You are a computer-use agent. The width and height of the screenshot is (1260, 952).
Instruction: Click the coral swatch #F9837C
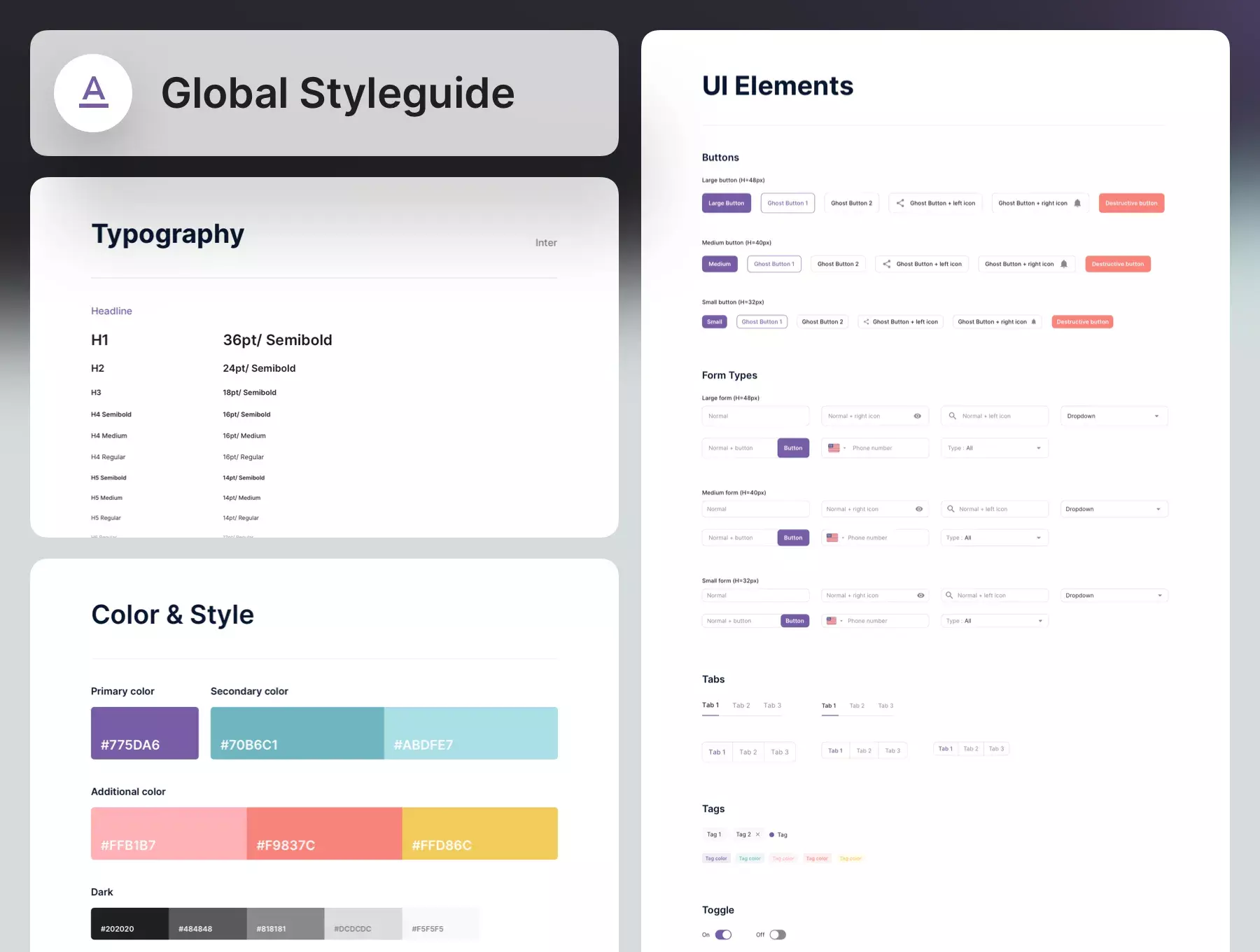coord(325,834)
